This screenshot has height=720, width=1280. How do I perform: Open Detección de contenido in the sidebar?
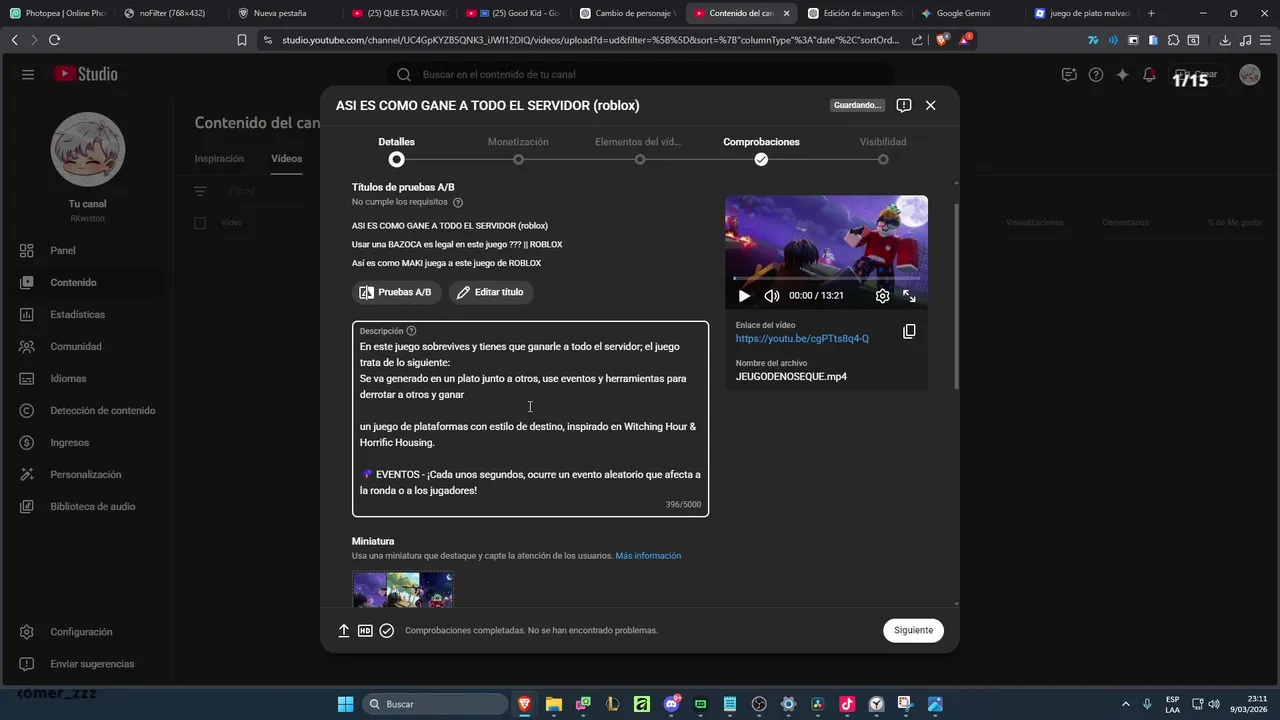coord(88,410)
